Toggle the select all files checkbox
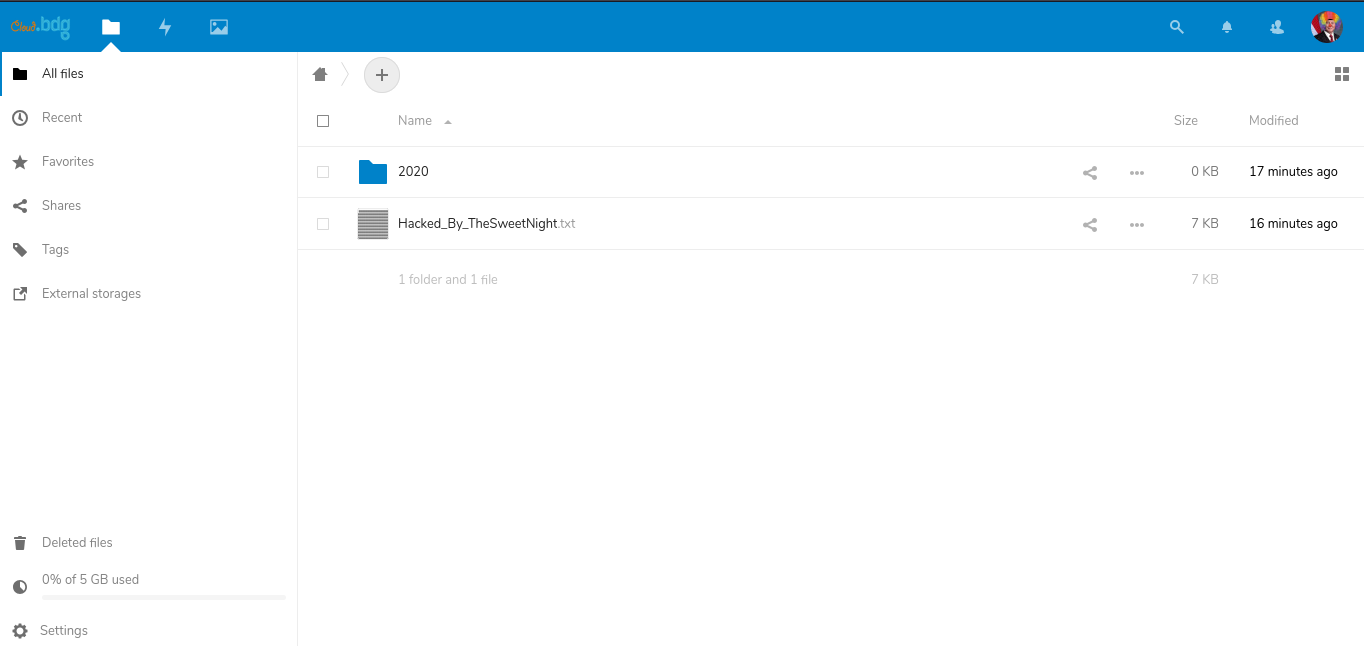 tap(323, 121)
